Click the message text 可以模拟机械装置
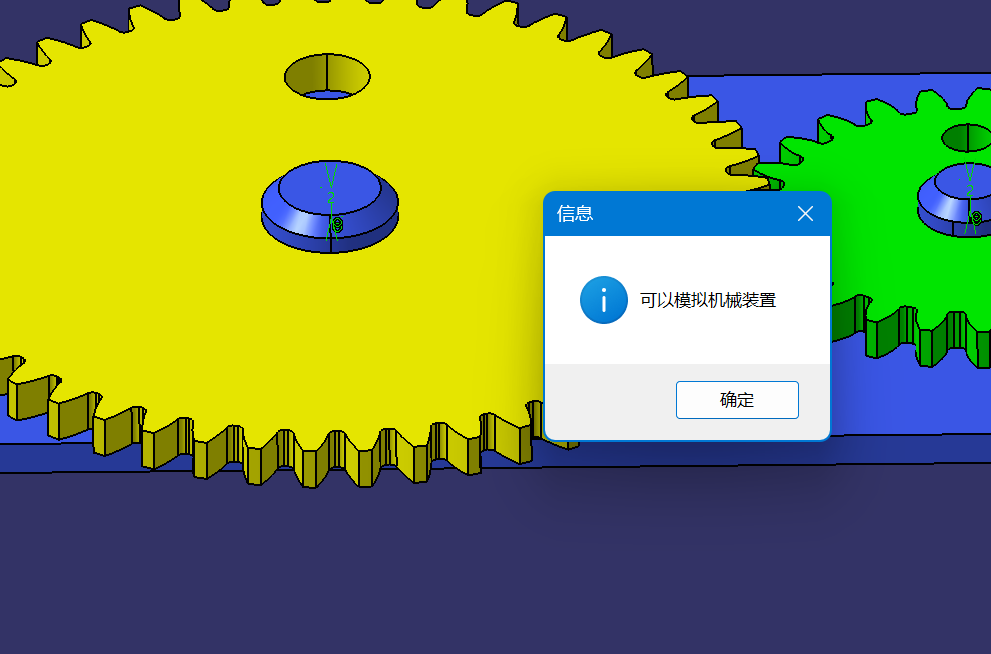 point(708,300)
